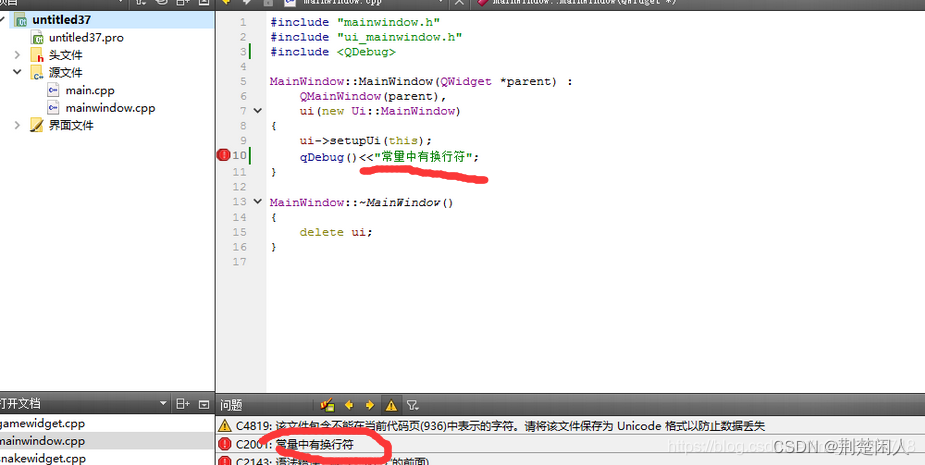Collapse the 源文件 tree node
925x465 pixels.
[17, 73]
